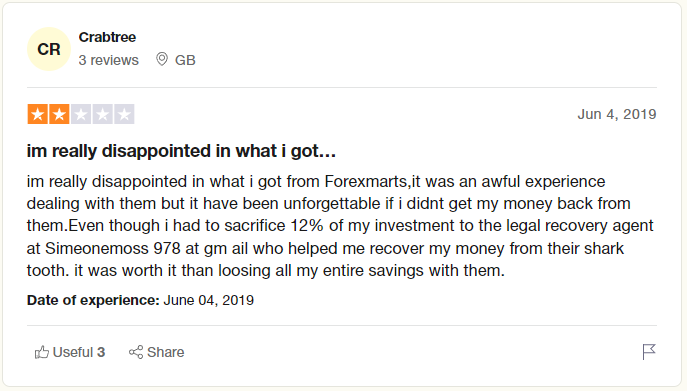Click the Useful count number 3

tap(101, 352)
